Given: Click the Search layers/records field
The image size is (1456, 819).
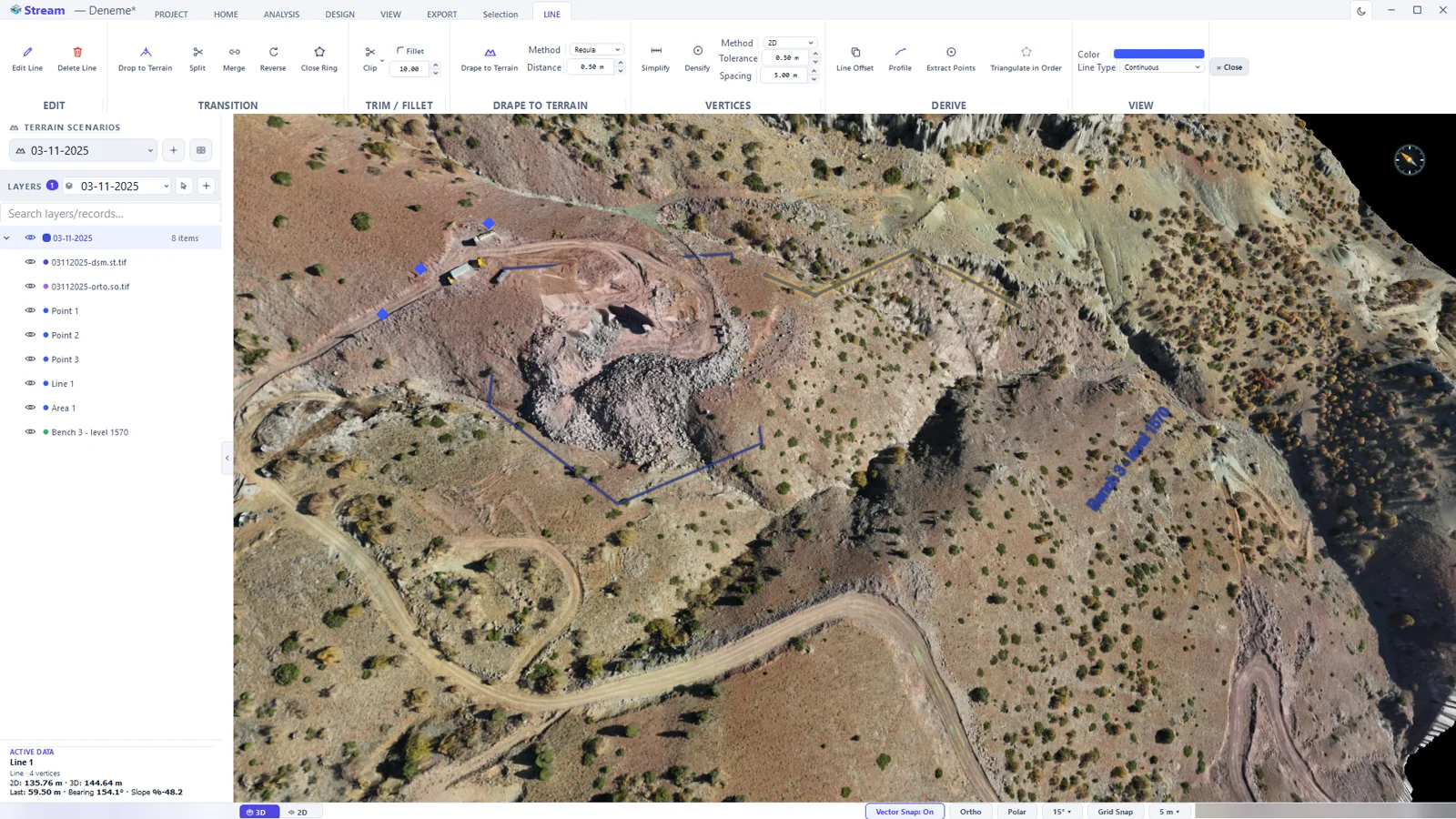Looking at the screenshot, I should coord(110,214).
